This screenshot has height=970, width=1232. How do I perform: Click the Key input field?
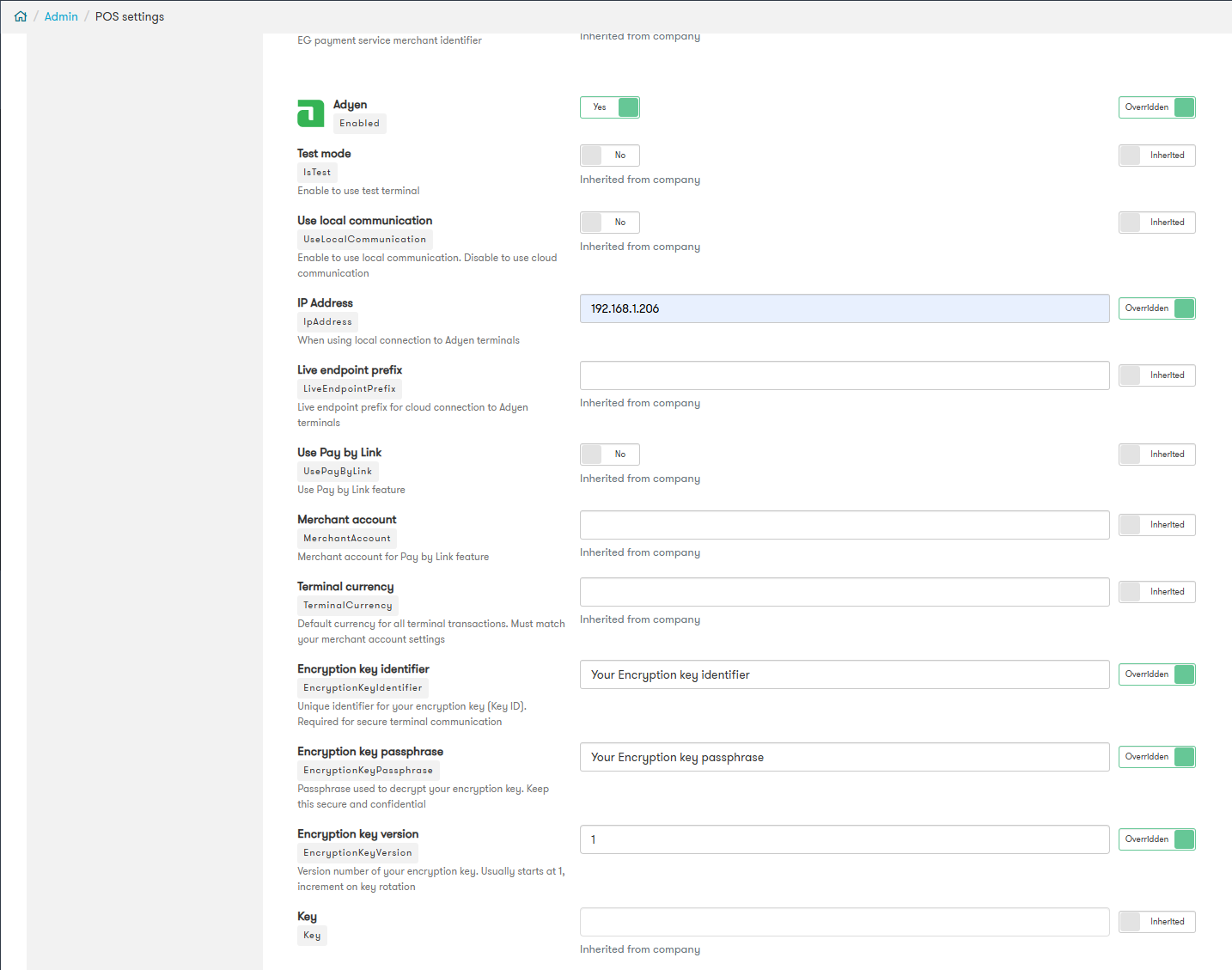click(x=845, y=922)
